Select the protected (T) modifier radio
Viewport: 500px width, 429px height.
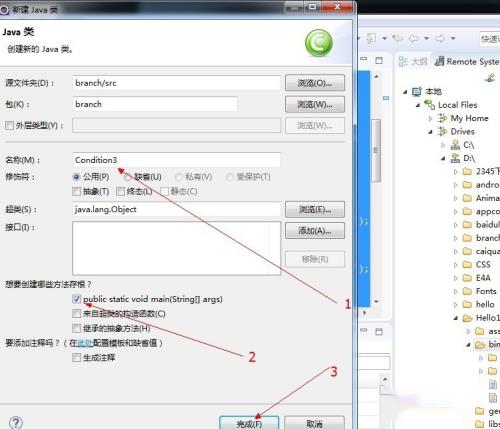tap(229, 177)
